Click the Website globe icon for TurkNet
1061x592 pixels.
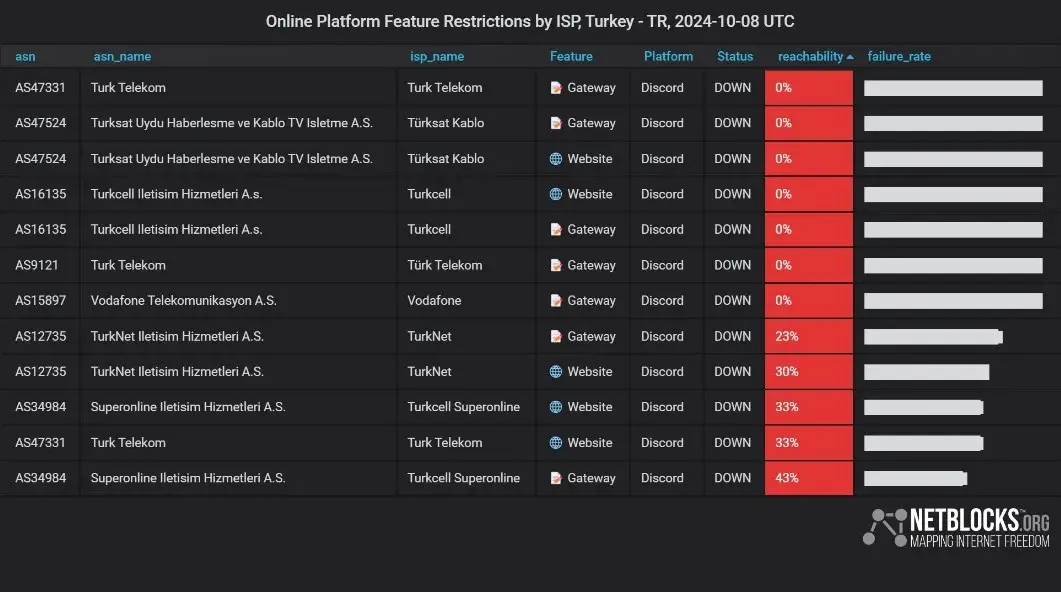point(556,372)
